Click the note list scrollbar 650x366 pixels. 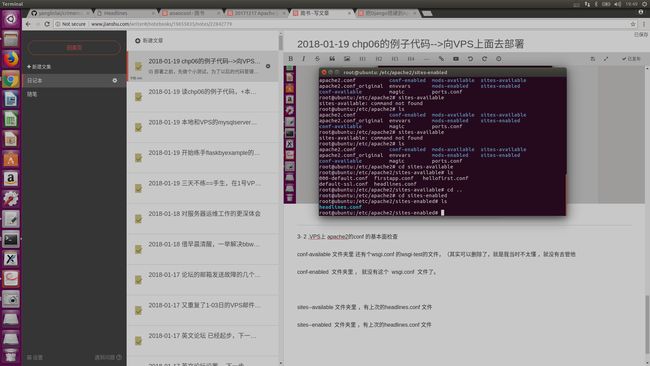pos(281,43)
